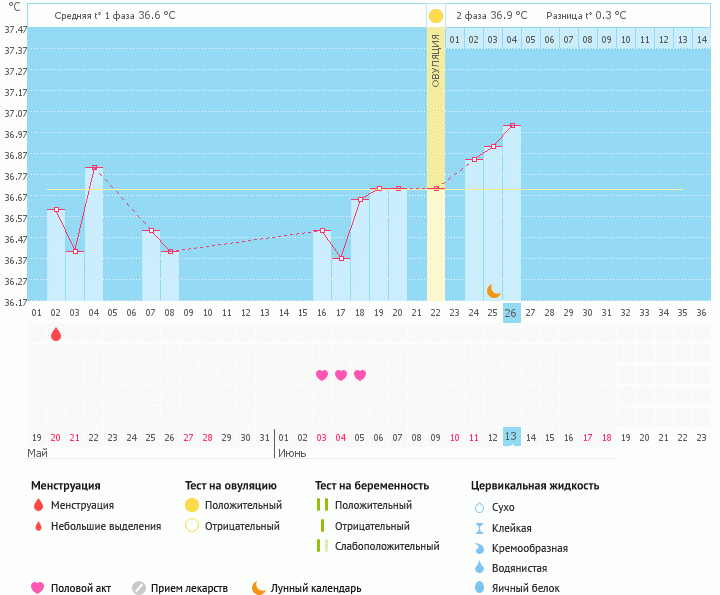Click the crescent moon icon in the chart
The height and width of the screenshot is (595, 720).
[x=494, y=291]
